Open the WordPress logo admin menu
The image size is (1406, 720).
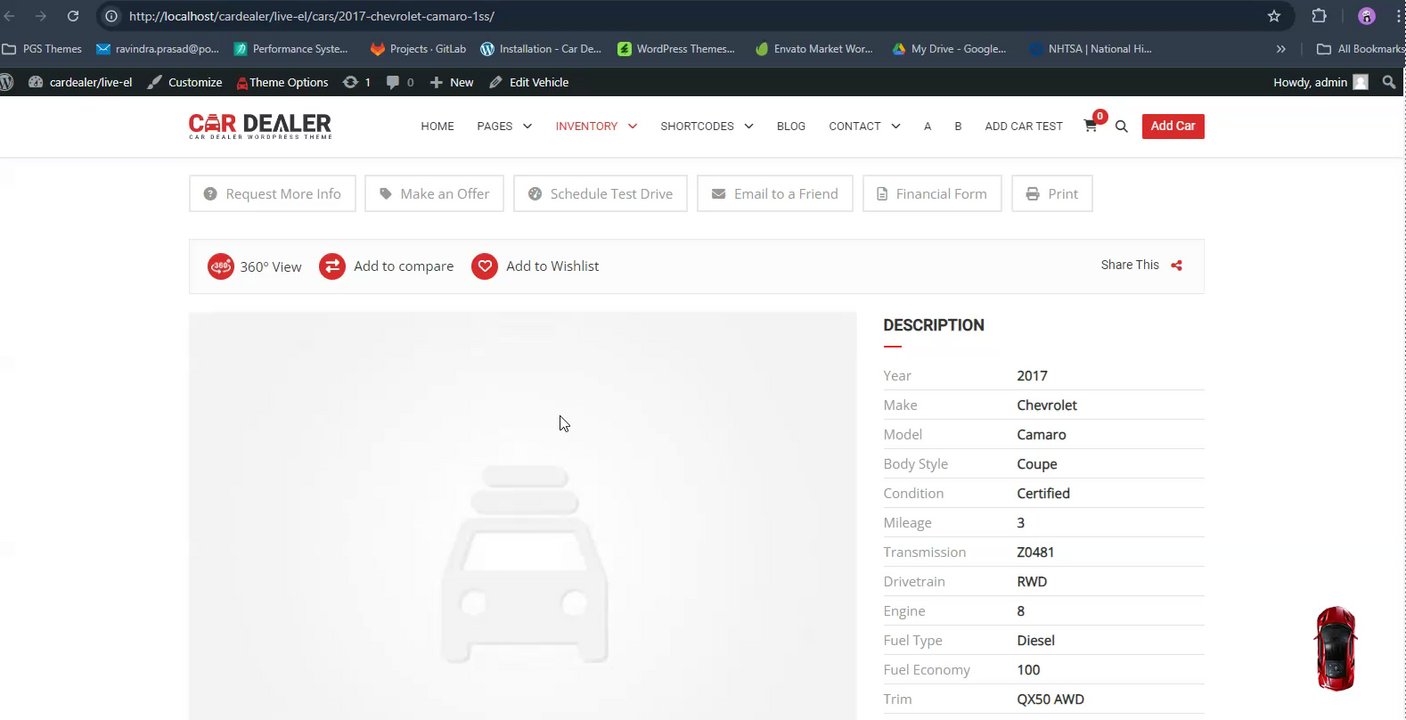[7, 82]
